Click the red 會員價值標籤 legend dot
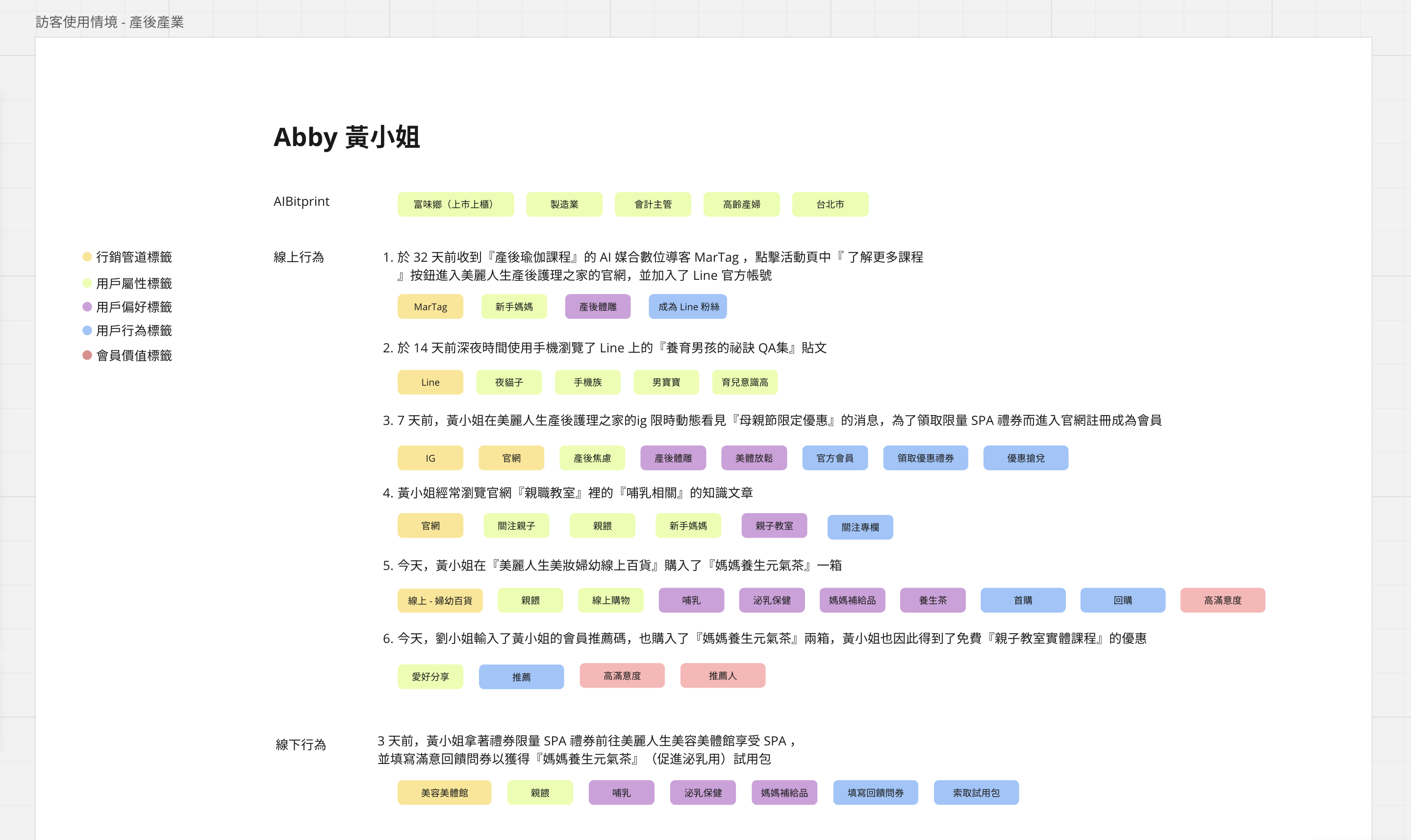 87,355
